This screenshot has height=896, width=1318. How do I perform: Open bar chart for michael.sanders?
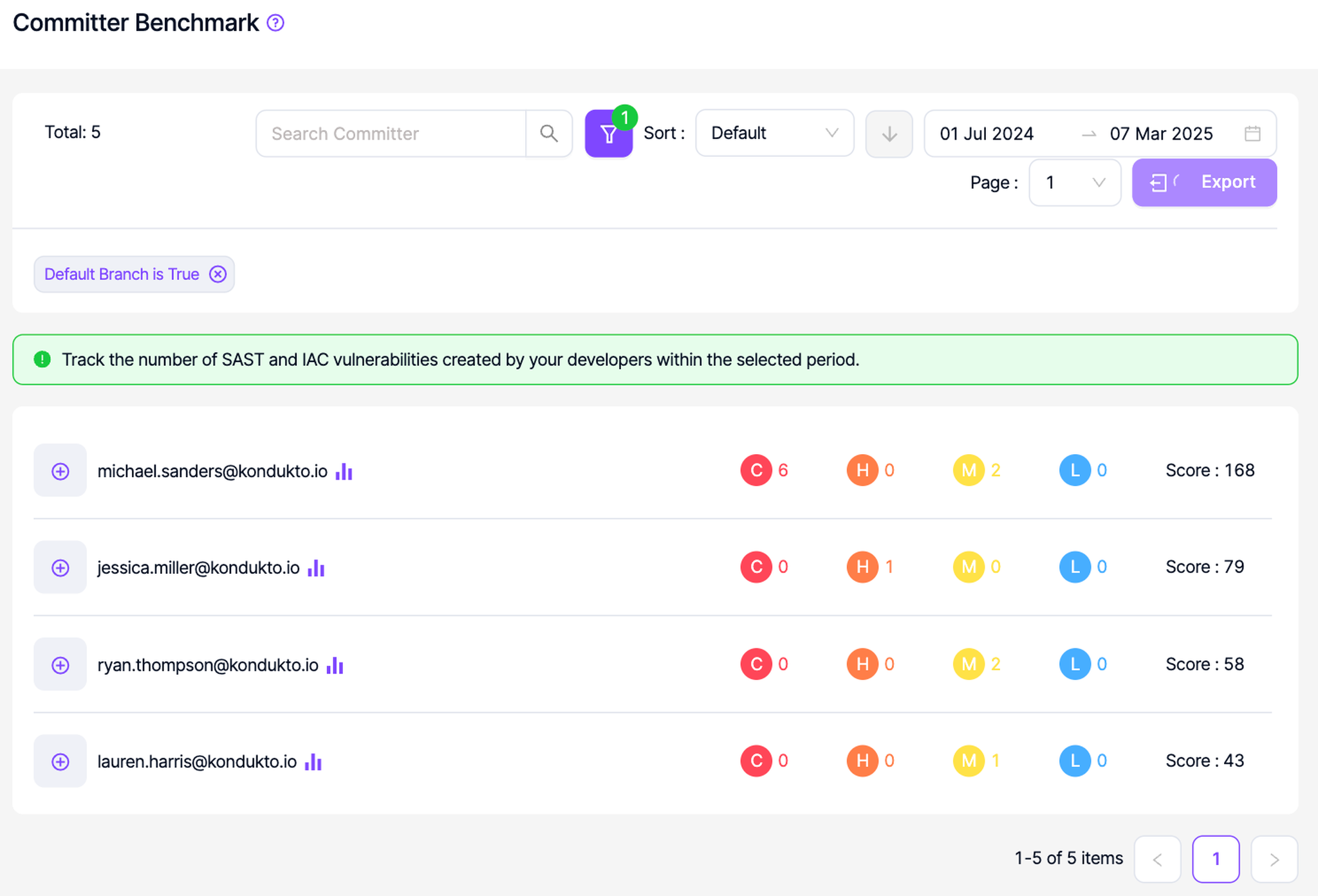[x=344, y=471]
